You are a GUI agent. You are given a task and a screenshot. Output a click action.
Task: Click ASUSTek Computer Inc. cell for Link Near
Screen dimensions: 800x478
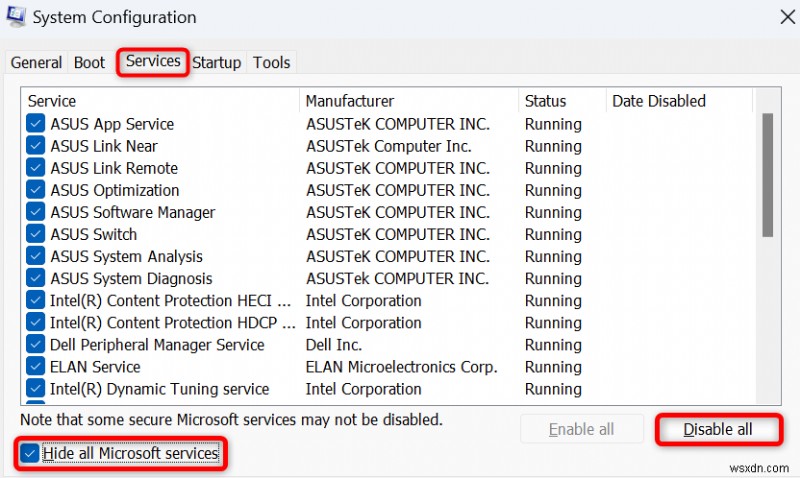pyautogui.click(x=389, y=146)
